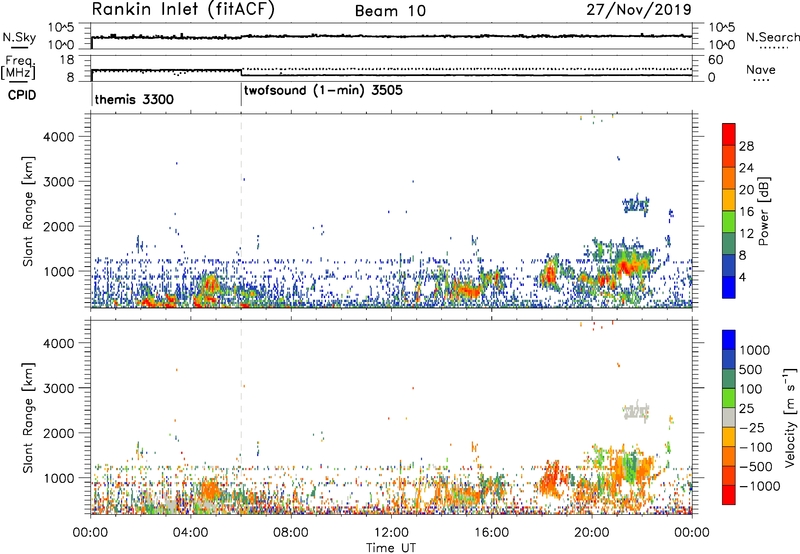Click the frequency value 18 on the left axis
800x554 pixels.
pyautogui.click(x=67, y=60)
